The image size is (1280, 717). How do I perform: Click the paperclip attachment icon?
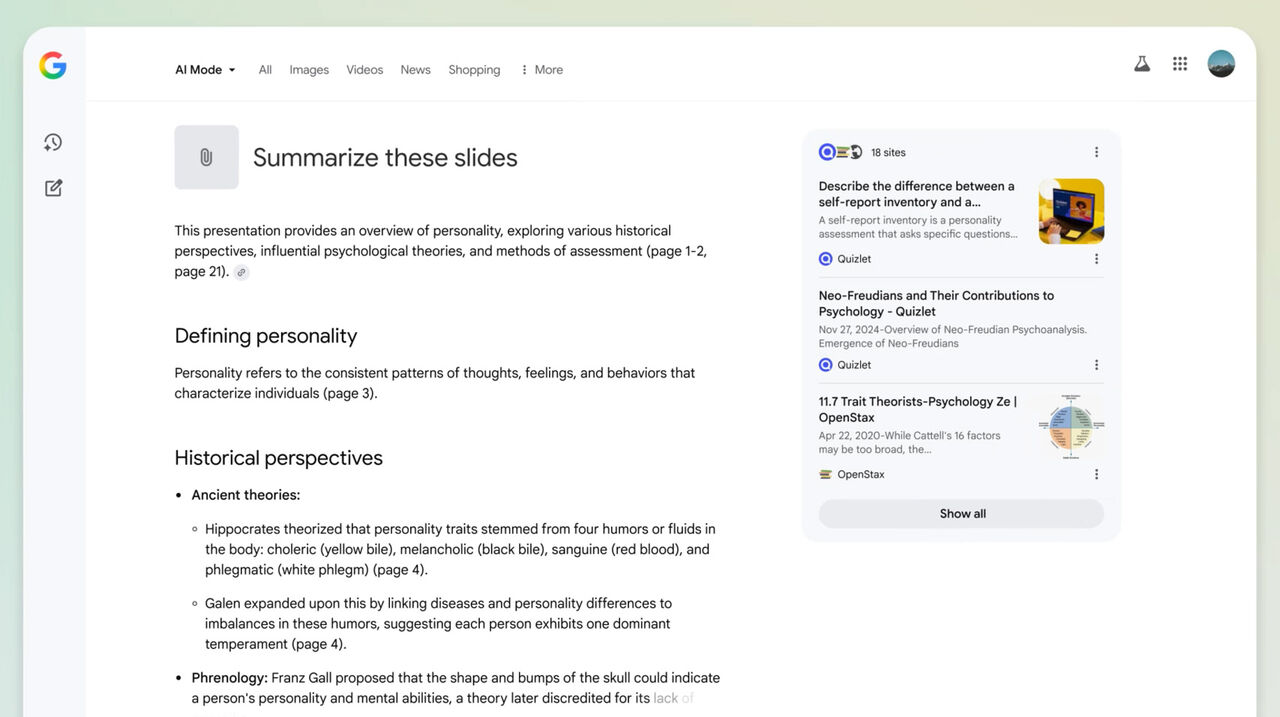point(206,157)
